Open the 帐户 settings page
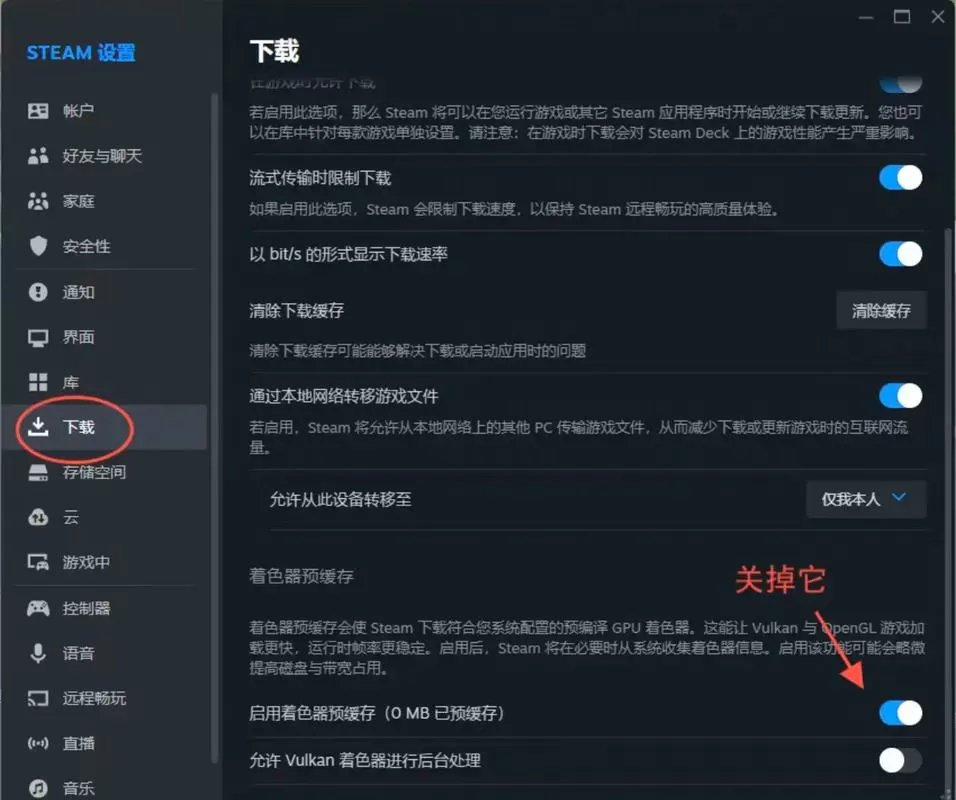The width and height of the screenshot is (956, 800). tap(104, 111)
